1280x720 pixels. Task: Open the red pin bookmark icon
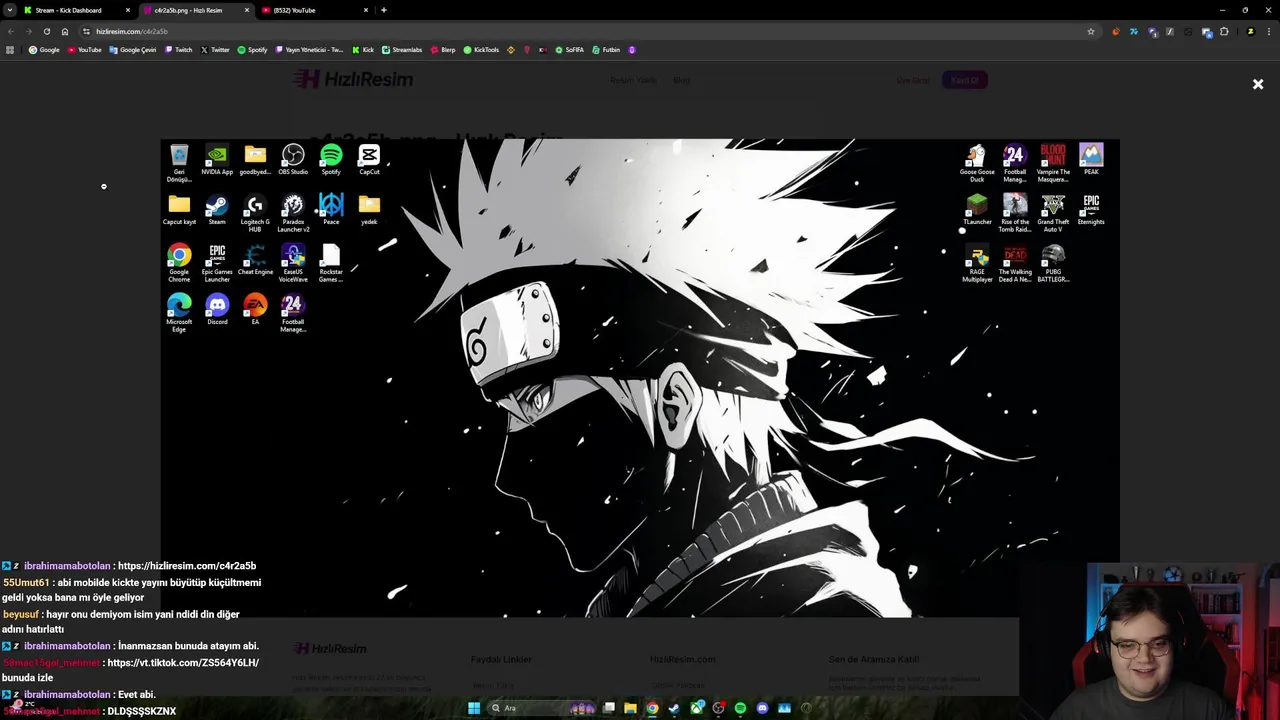(527, 49)
